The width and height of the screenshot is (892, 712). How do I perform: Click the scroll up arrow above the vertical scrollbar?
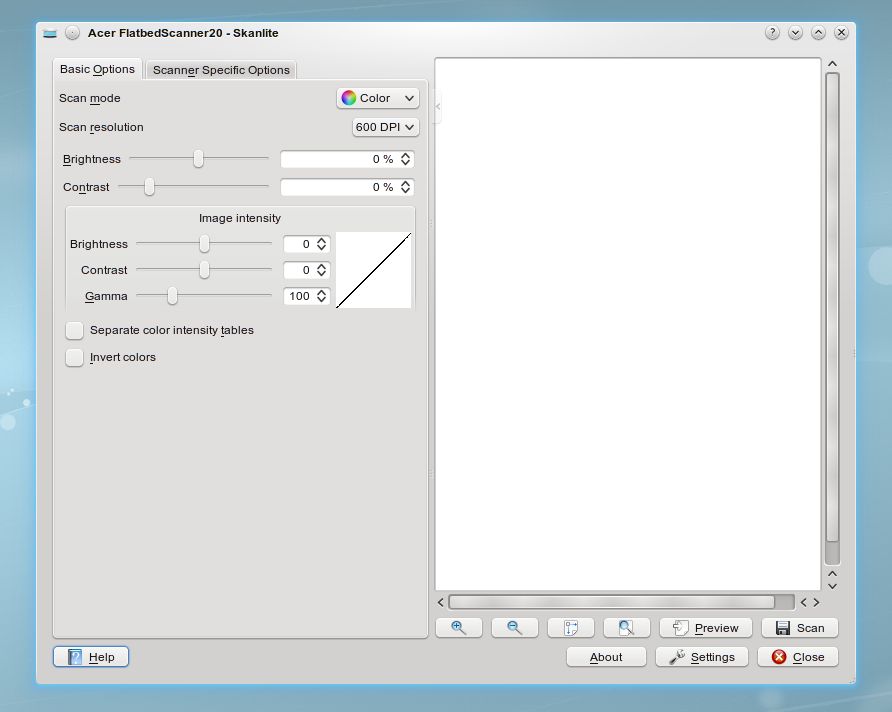click(832, 64)
